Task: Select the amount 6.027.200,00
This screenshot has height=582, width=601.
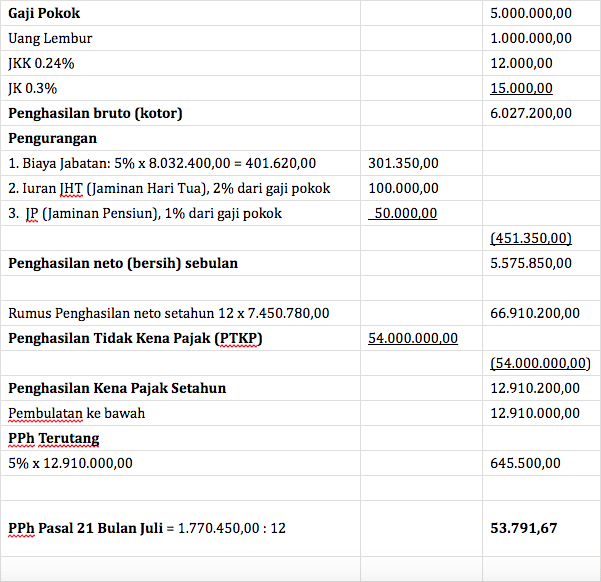Action: [x=531, y=113]
